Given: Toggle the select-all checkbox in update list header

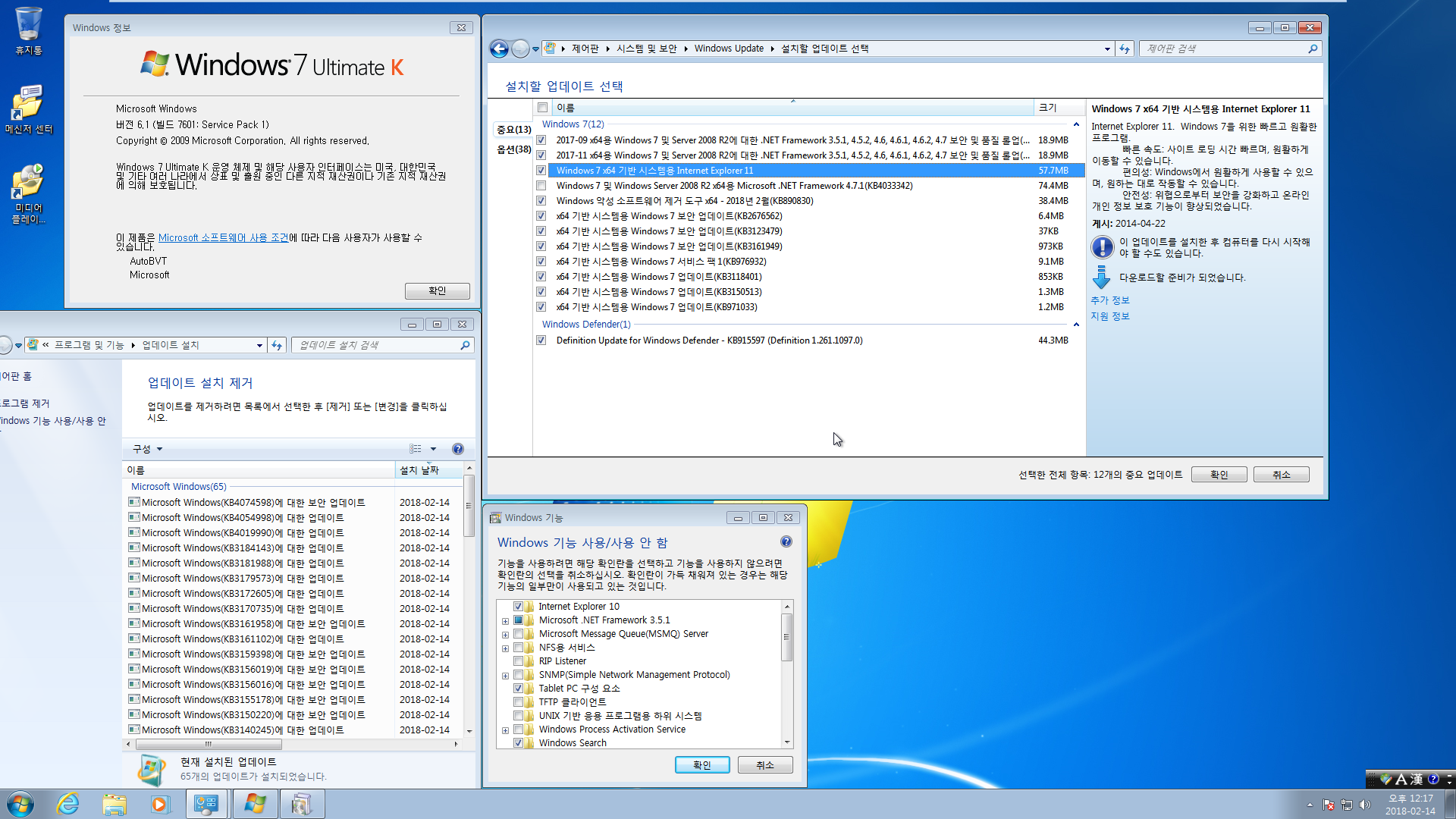Looking at the screenshot, I should (x=542, y=108).
